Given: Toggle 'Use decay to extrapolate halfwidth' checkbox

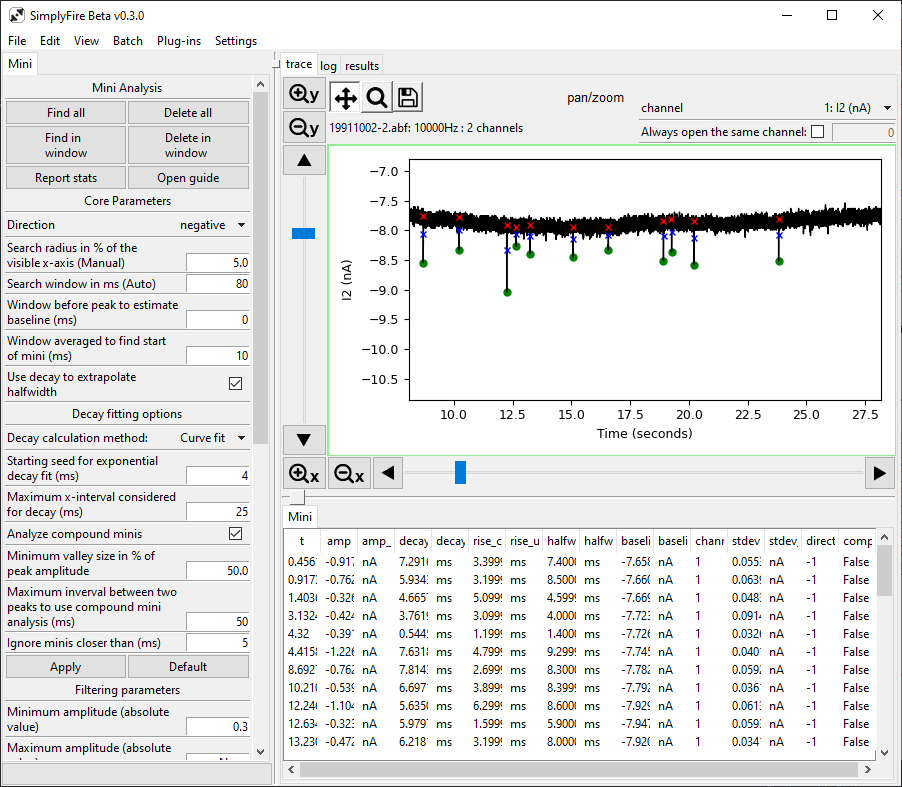Looking at the screenshot, I should [235, 384].
